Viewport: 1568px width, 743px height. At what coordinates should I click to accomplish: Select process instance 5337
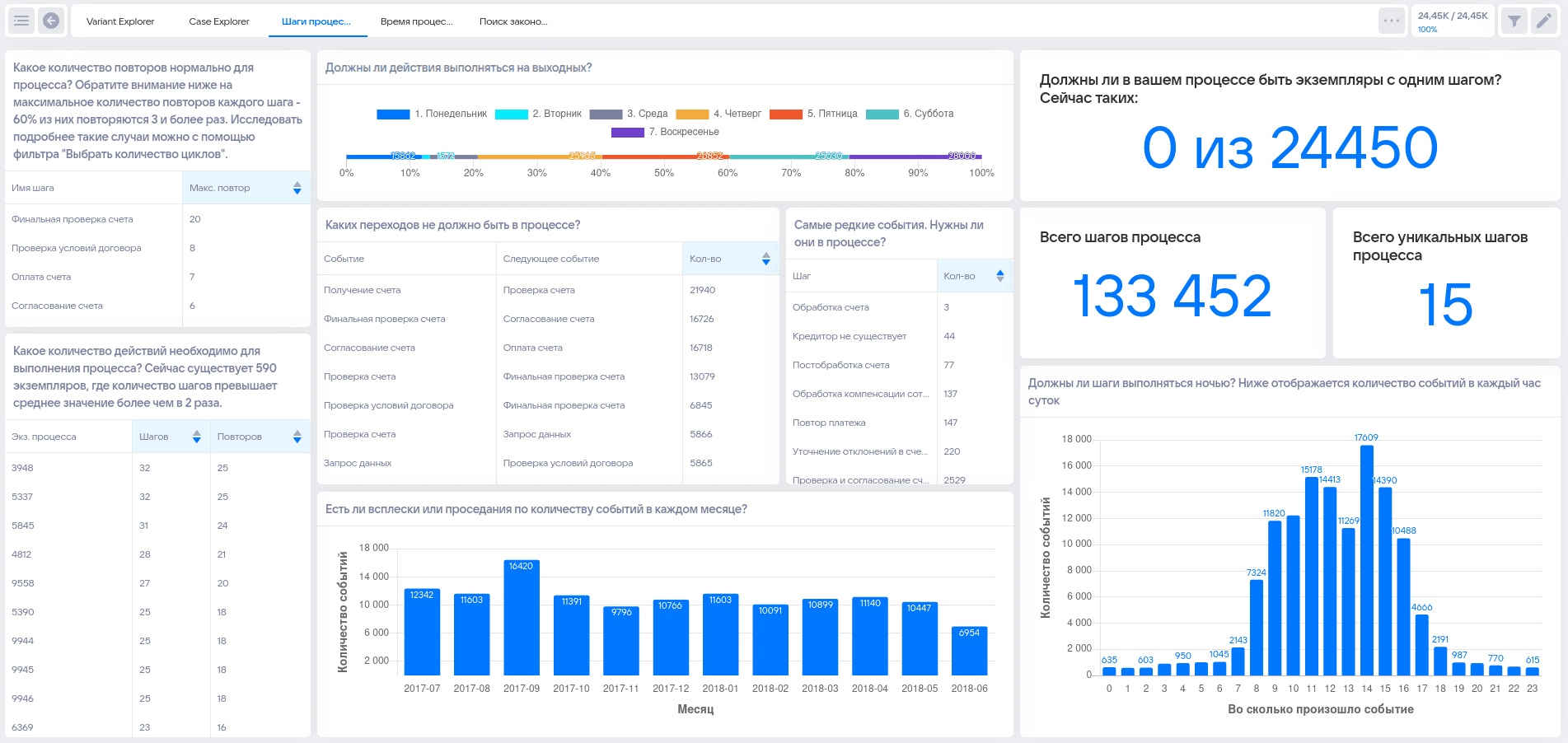point(157,497)
